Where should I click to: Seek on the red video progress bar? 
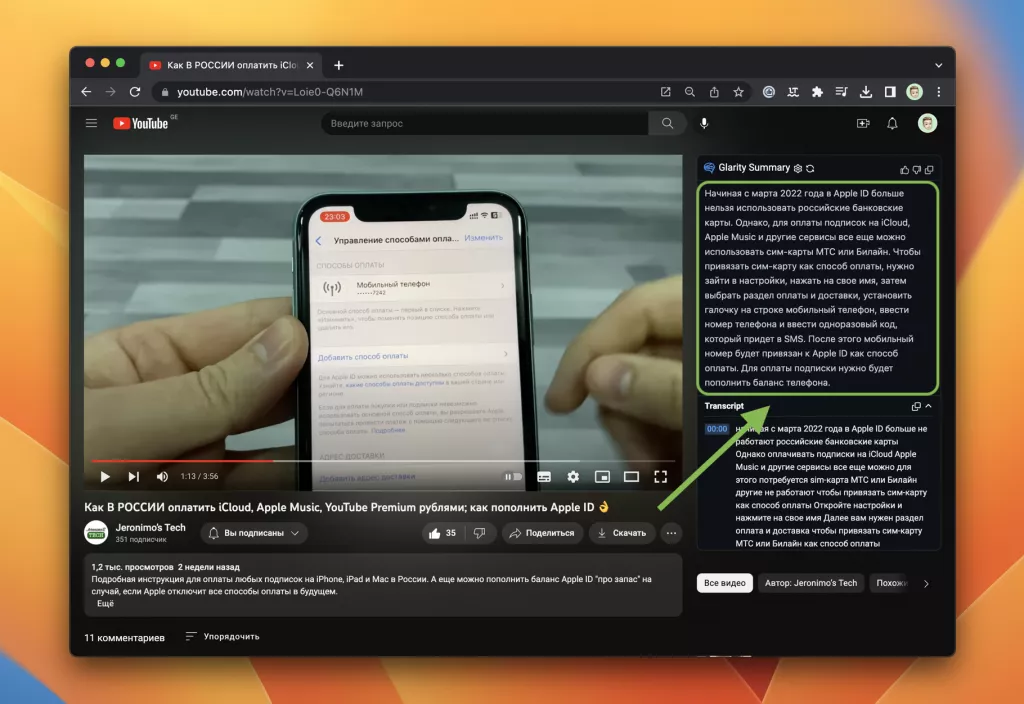pos(383,461)
